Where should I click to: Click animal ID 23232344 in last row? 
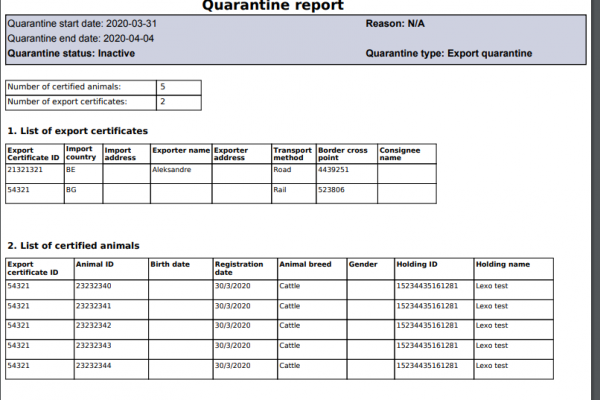(x=94, y=367)
